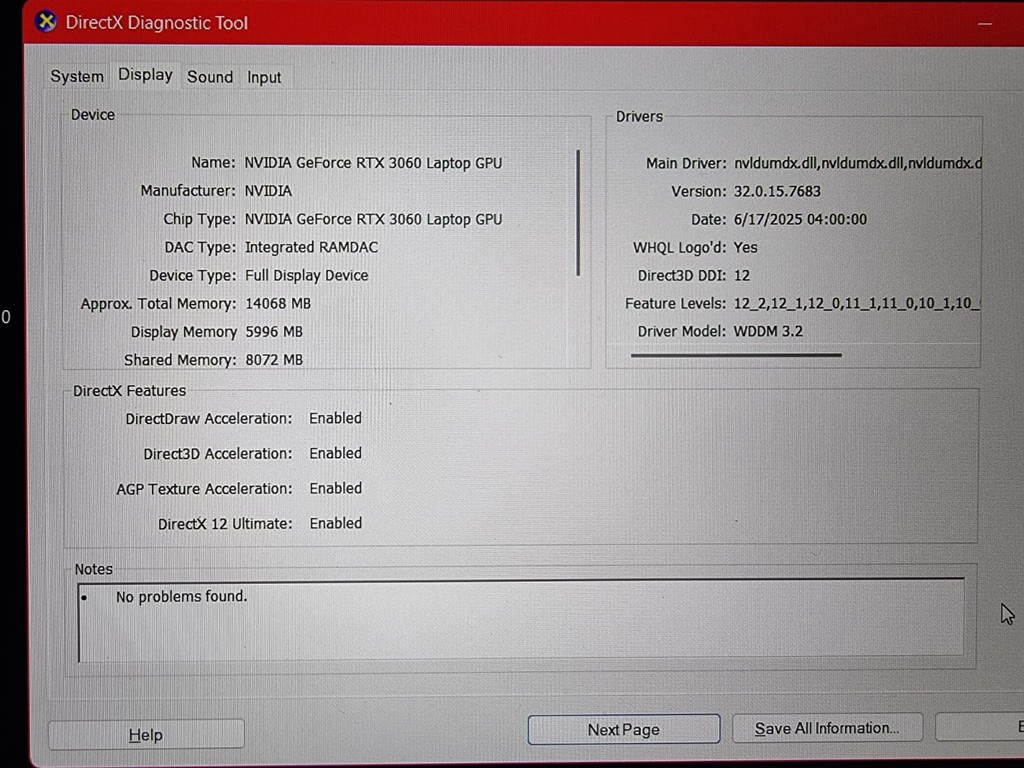1024x768 pixels.
Task: Click the DirectDraw Acceleration Enabled value
Action: pos(336,418)
